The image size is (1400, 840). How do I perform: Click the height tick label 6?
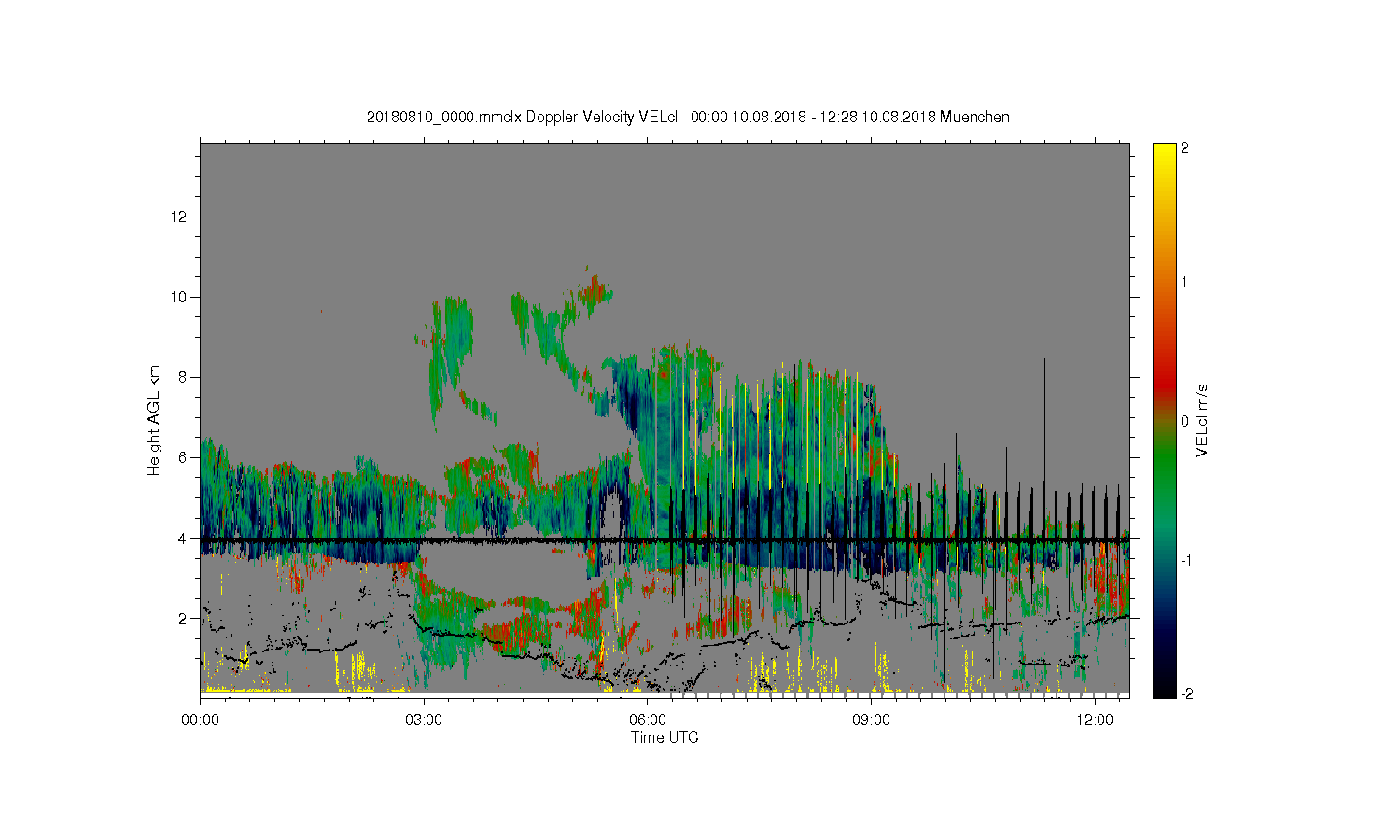coord(184,457)
